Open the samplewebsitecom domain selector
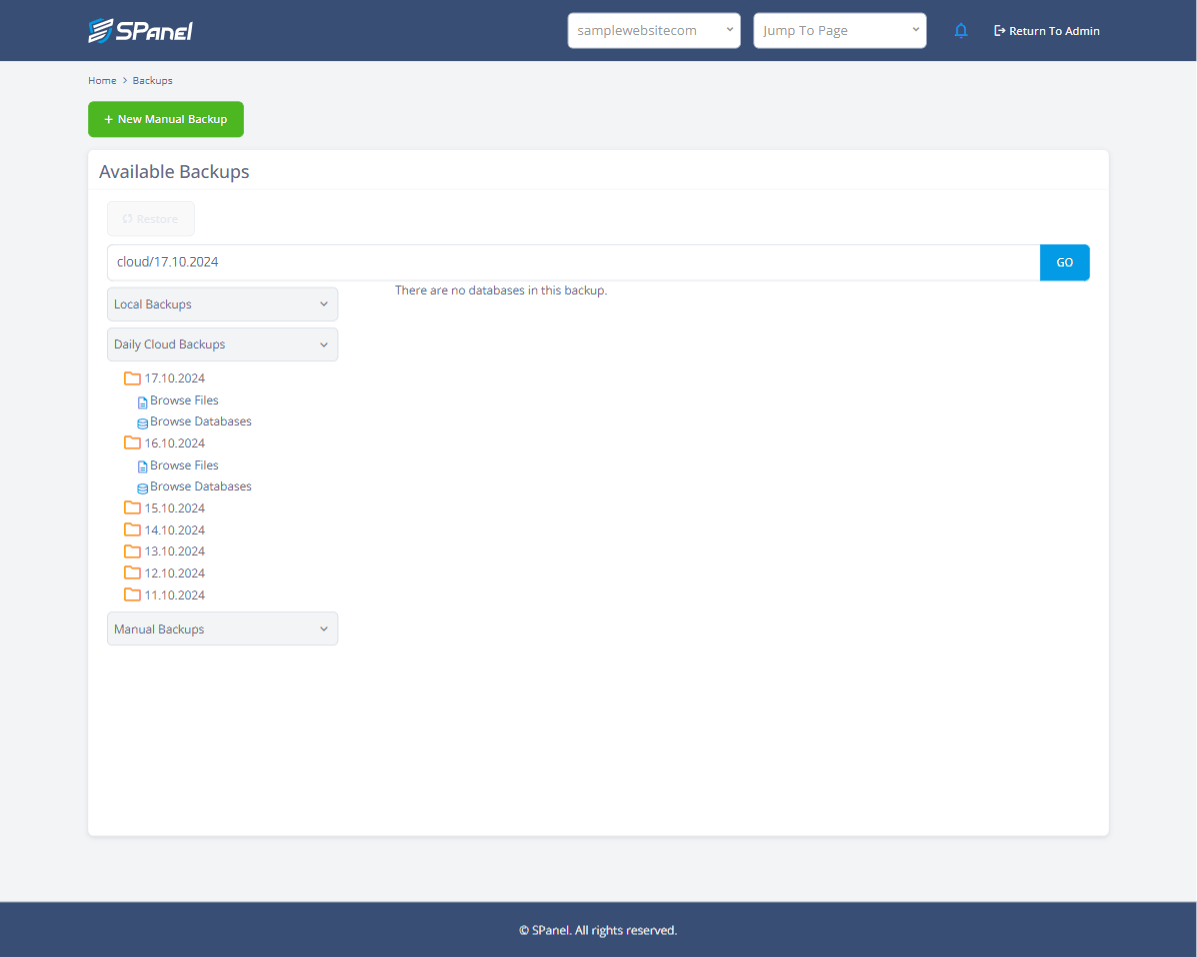This screenshot has width=1197, height=957. pos(654,30)
